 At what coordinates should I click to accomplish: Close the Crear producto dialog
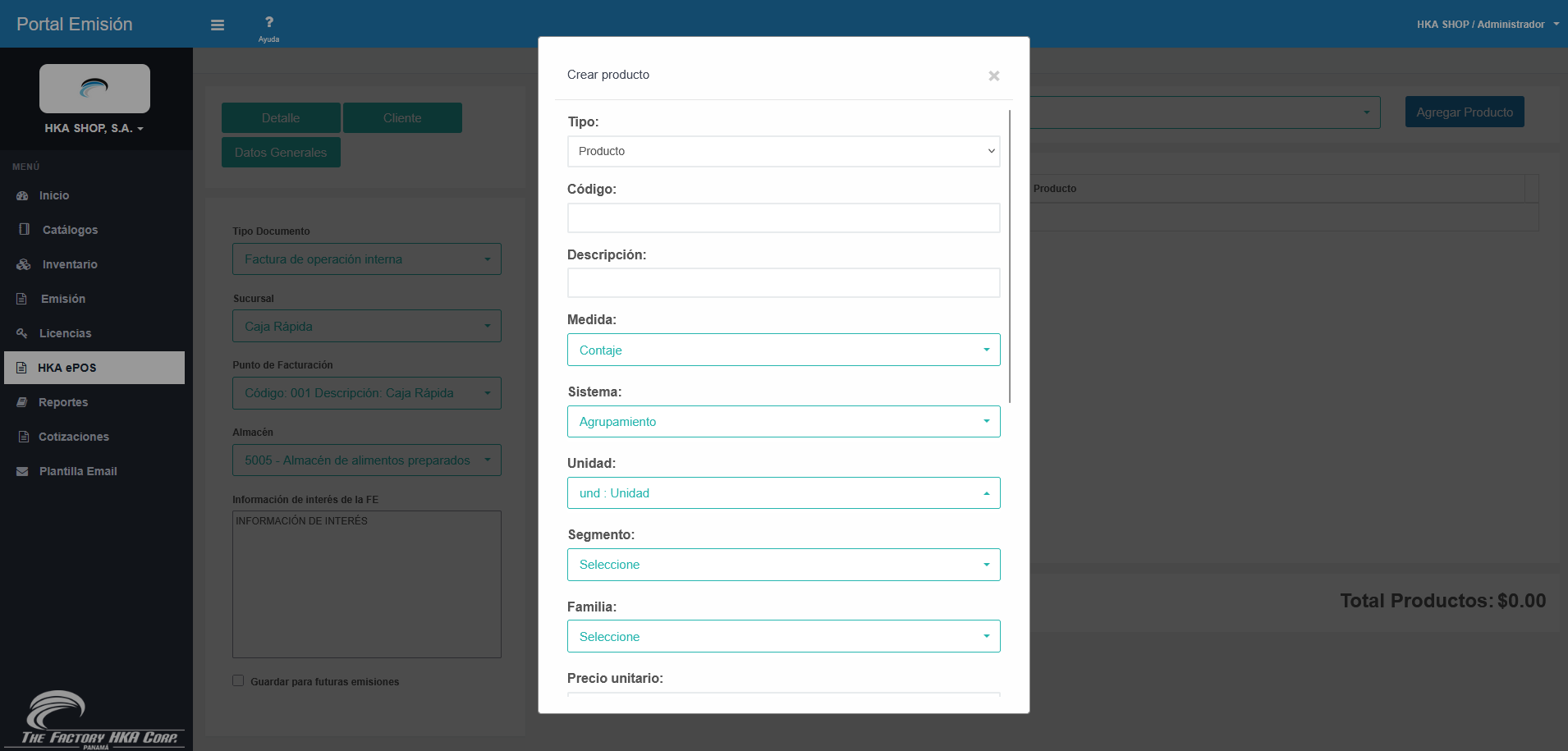pyautogui.click(x=993, y=76)
